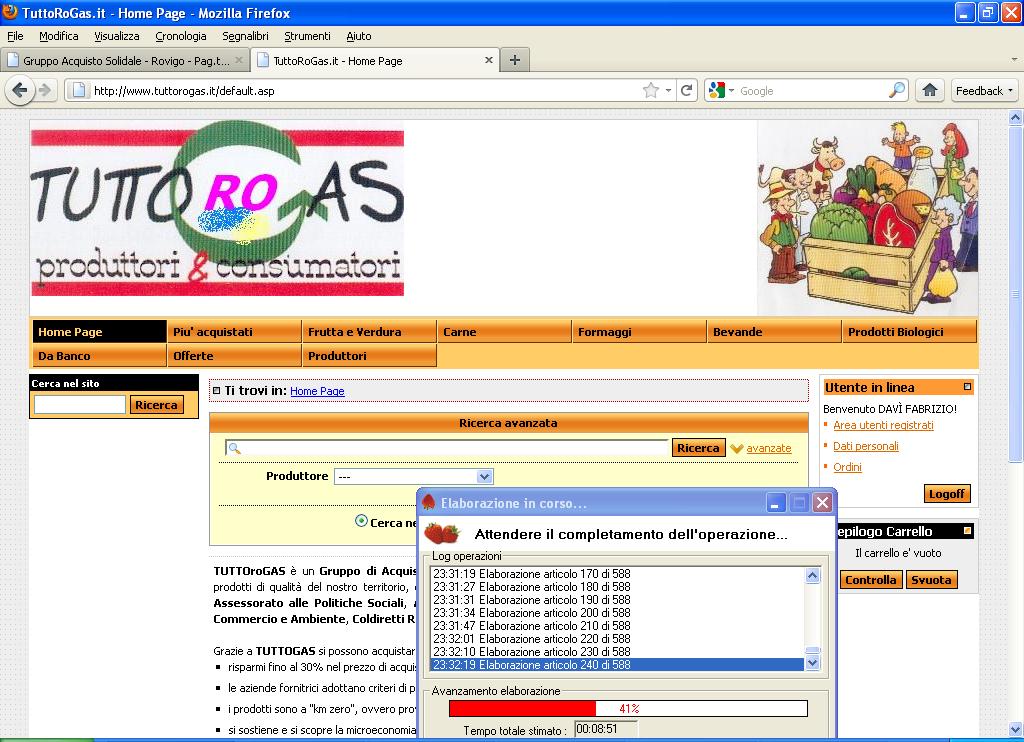Open the Aiuto menu
The image size is (1024, 742).
pos(359,36)
